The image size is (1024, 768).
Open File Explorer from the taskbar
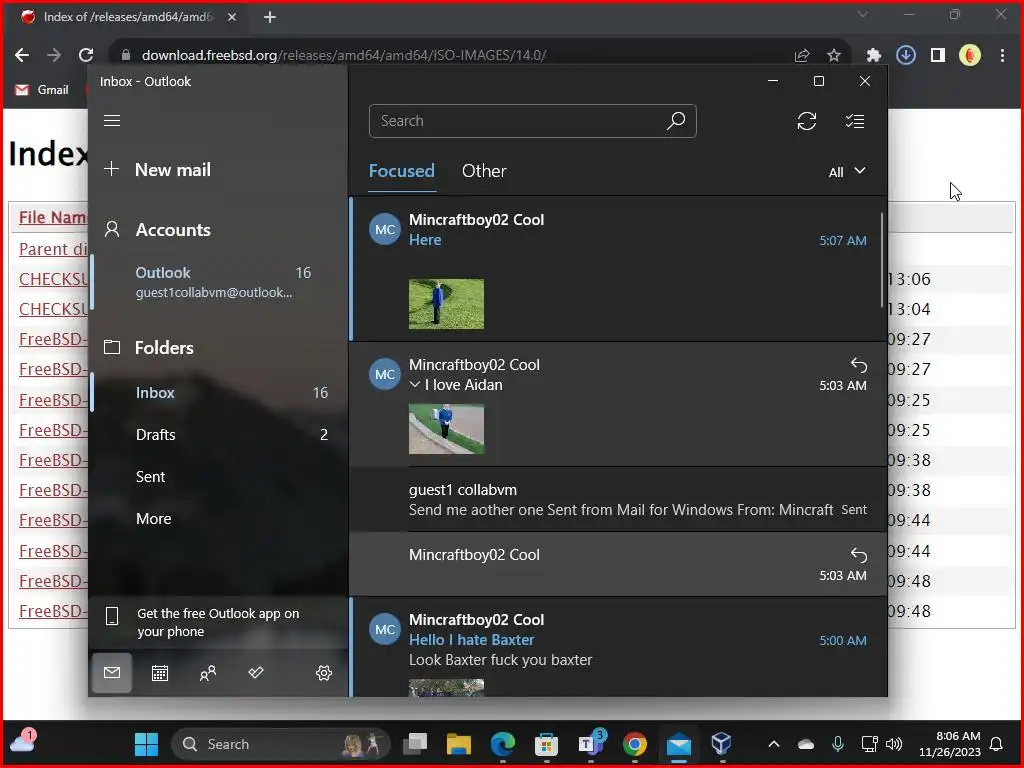coord(458,744)
